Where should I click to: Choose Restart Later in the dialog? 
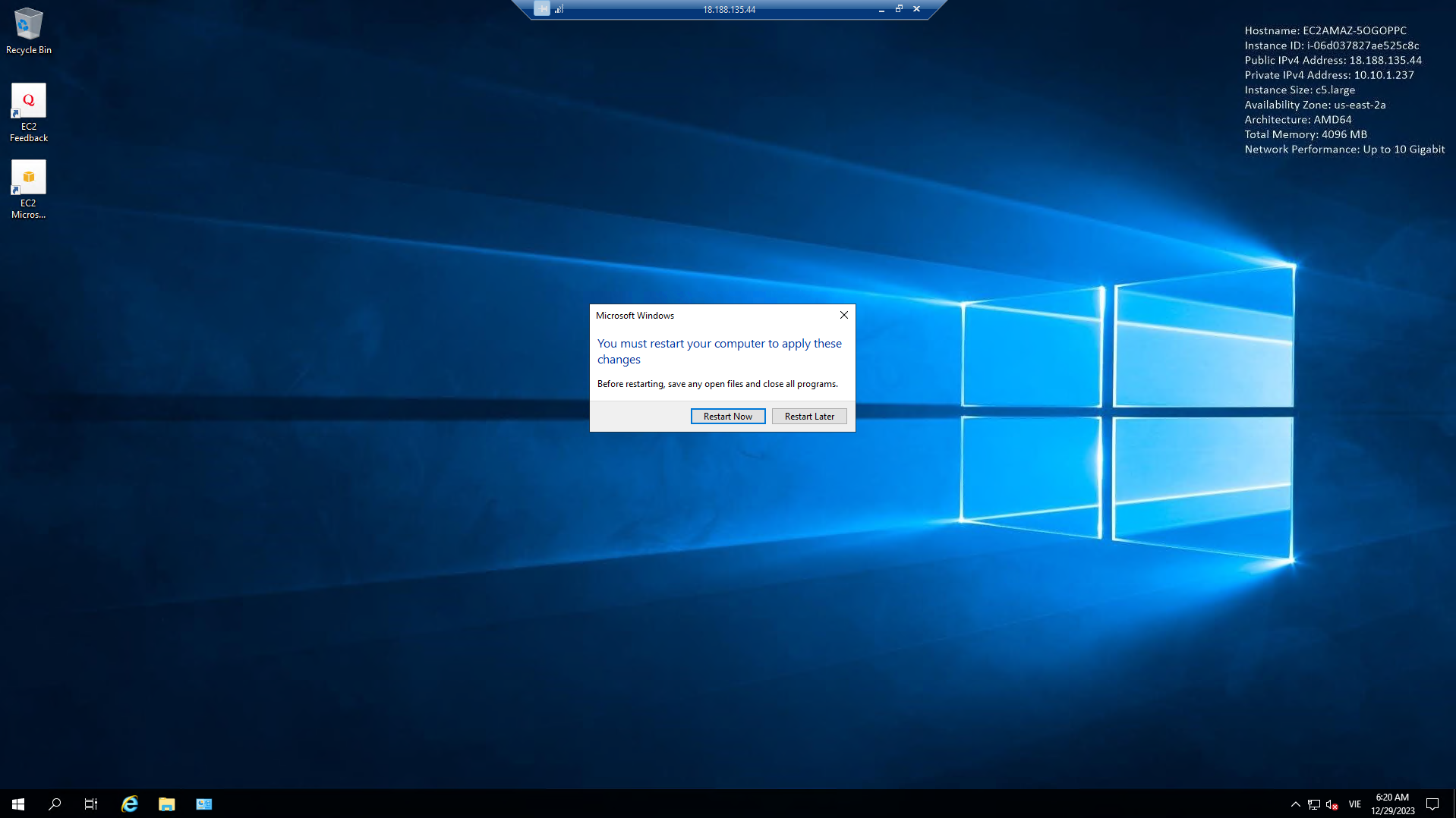(x=808, y=416)
